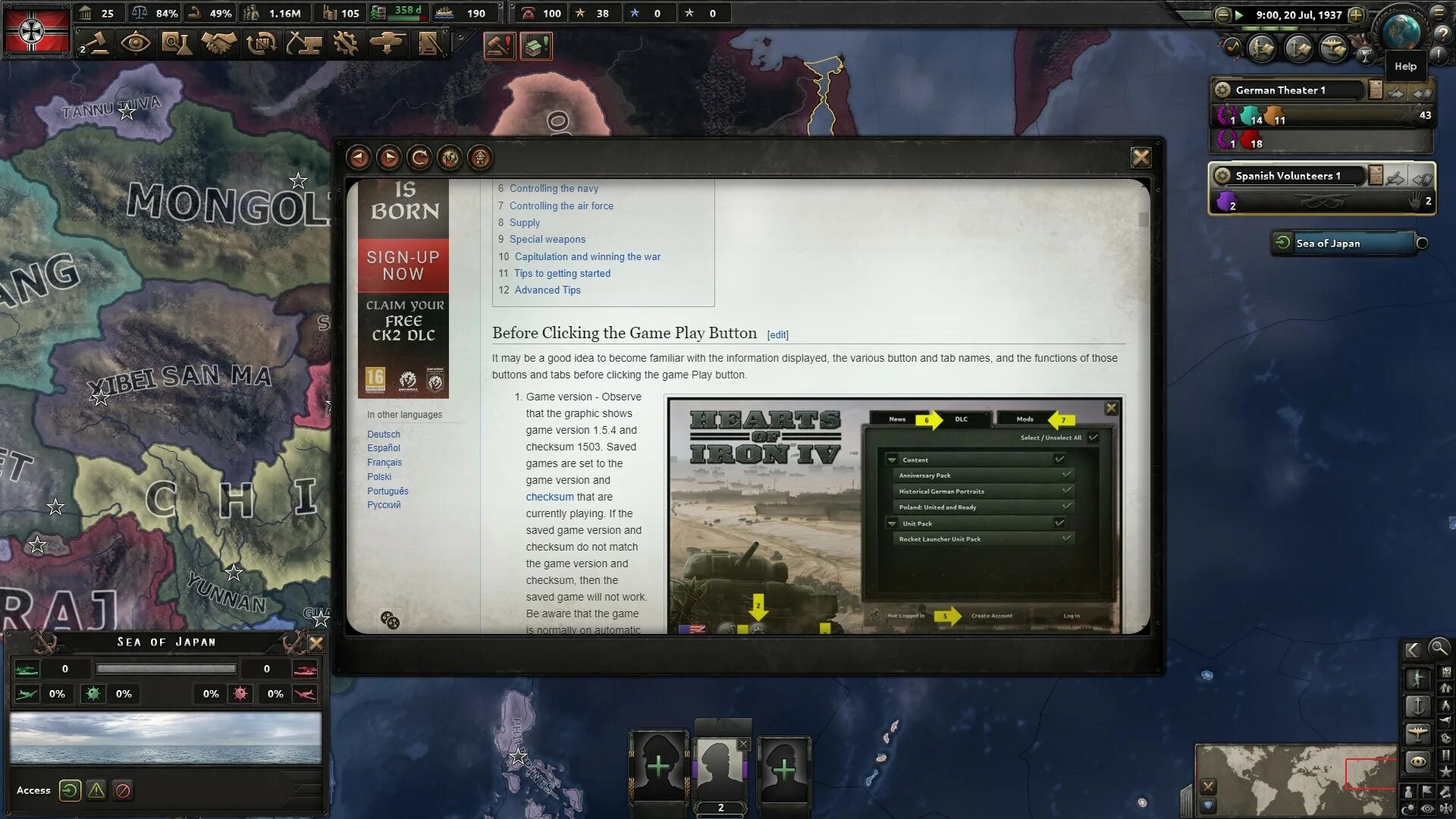Increase game speed with plus button

(x=1356, y=14)
